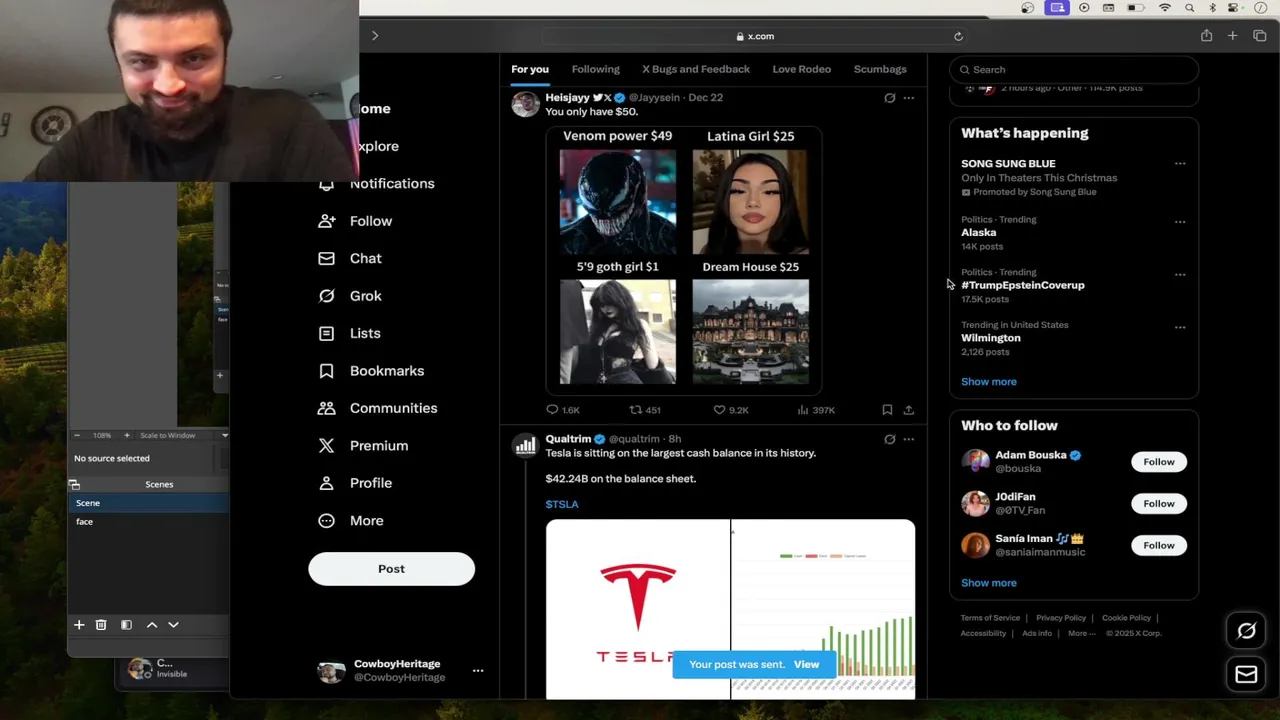Open the More circle icon menu
The width and height of the screenshot is (1280, 720).
point(326,521)
